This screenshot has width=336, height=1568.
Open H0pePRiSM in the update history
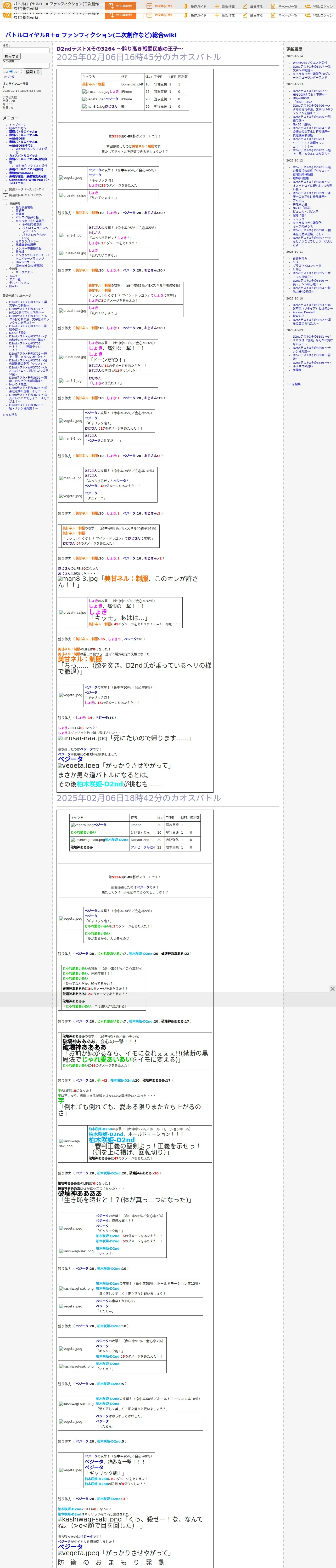(x=301, y=98)
